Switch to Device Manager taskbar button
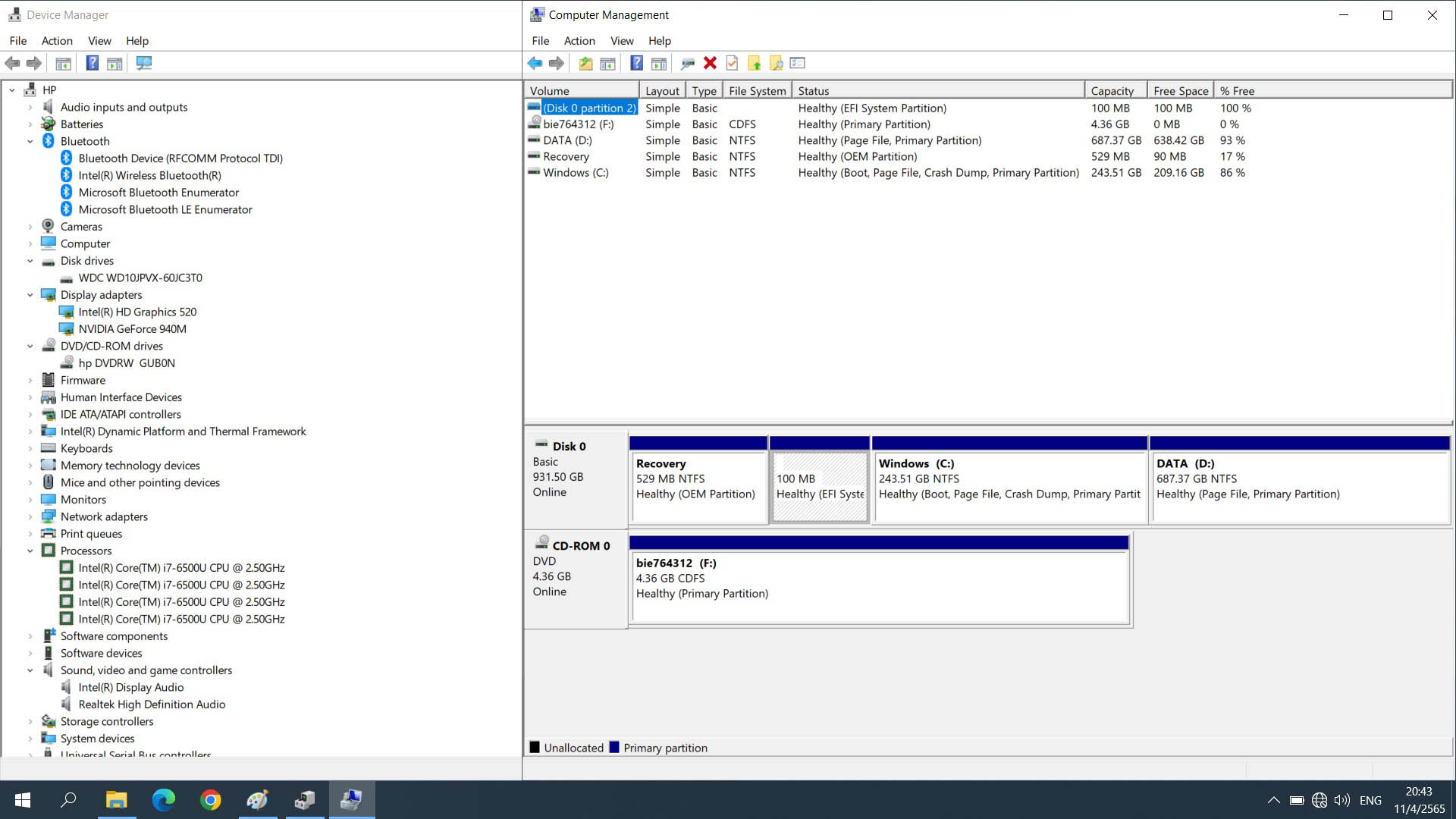 coord(304,800)
